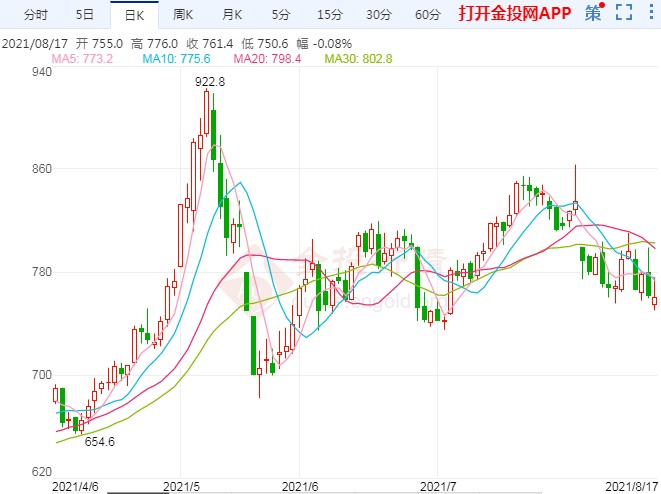Image resolution: width=661 pixels, height=494 pixels.
Task: Select the 5日 five-day tab
Action: pos(85,15)
